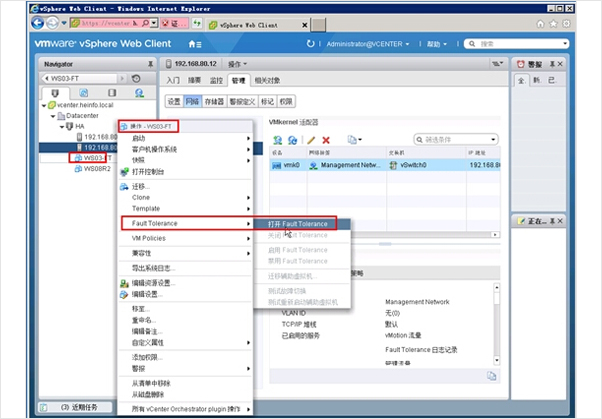The height and width of the screenshot is (419, 602).
Task: Switch to the Storage inventory tab
Action: (112, 93)
